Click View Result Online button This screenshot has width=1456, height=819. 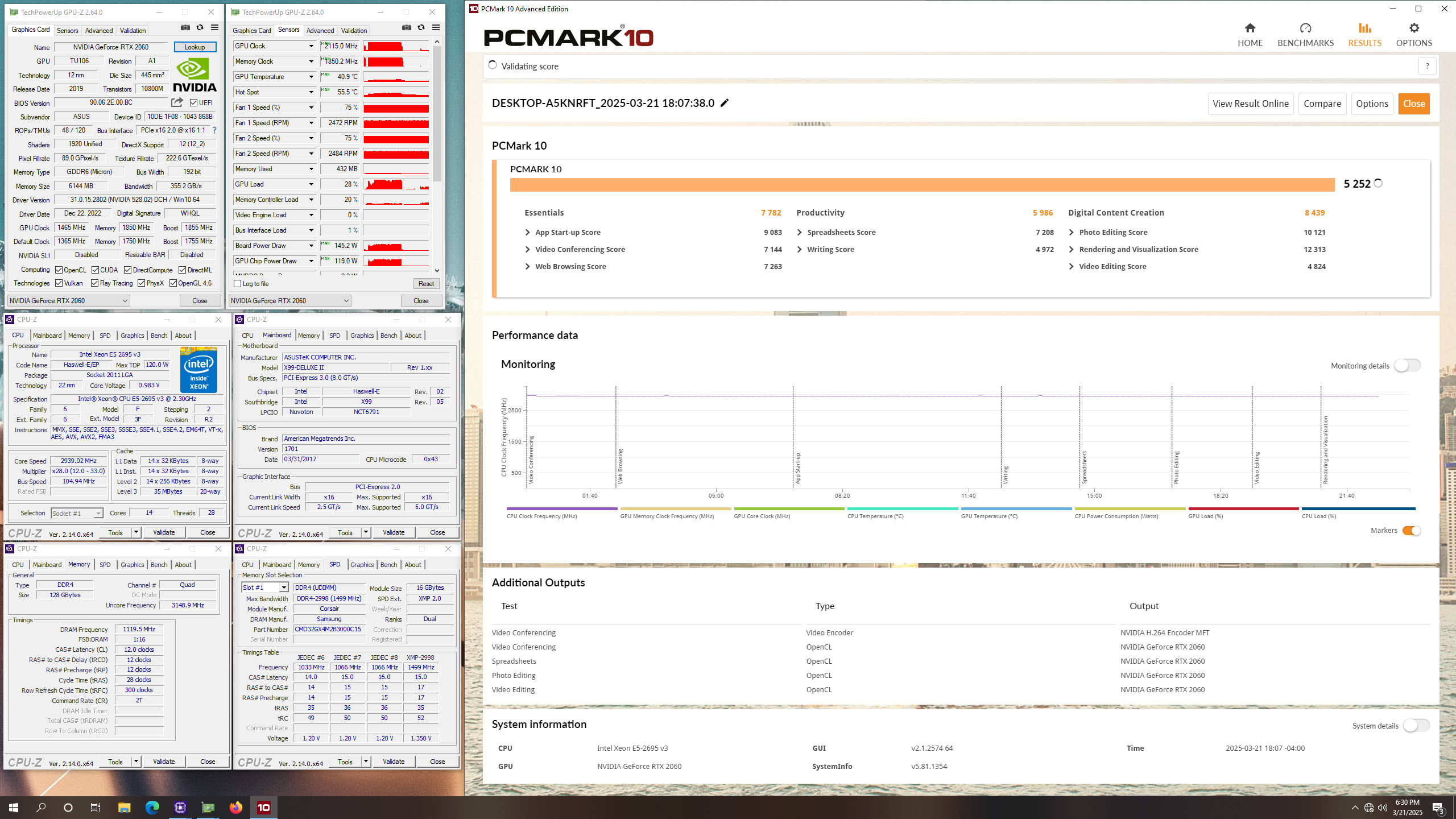coord(1251,104)
